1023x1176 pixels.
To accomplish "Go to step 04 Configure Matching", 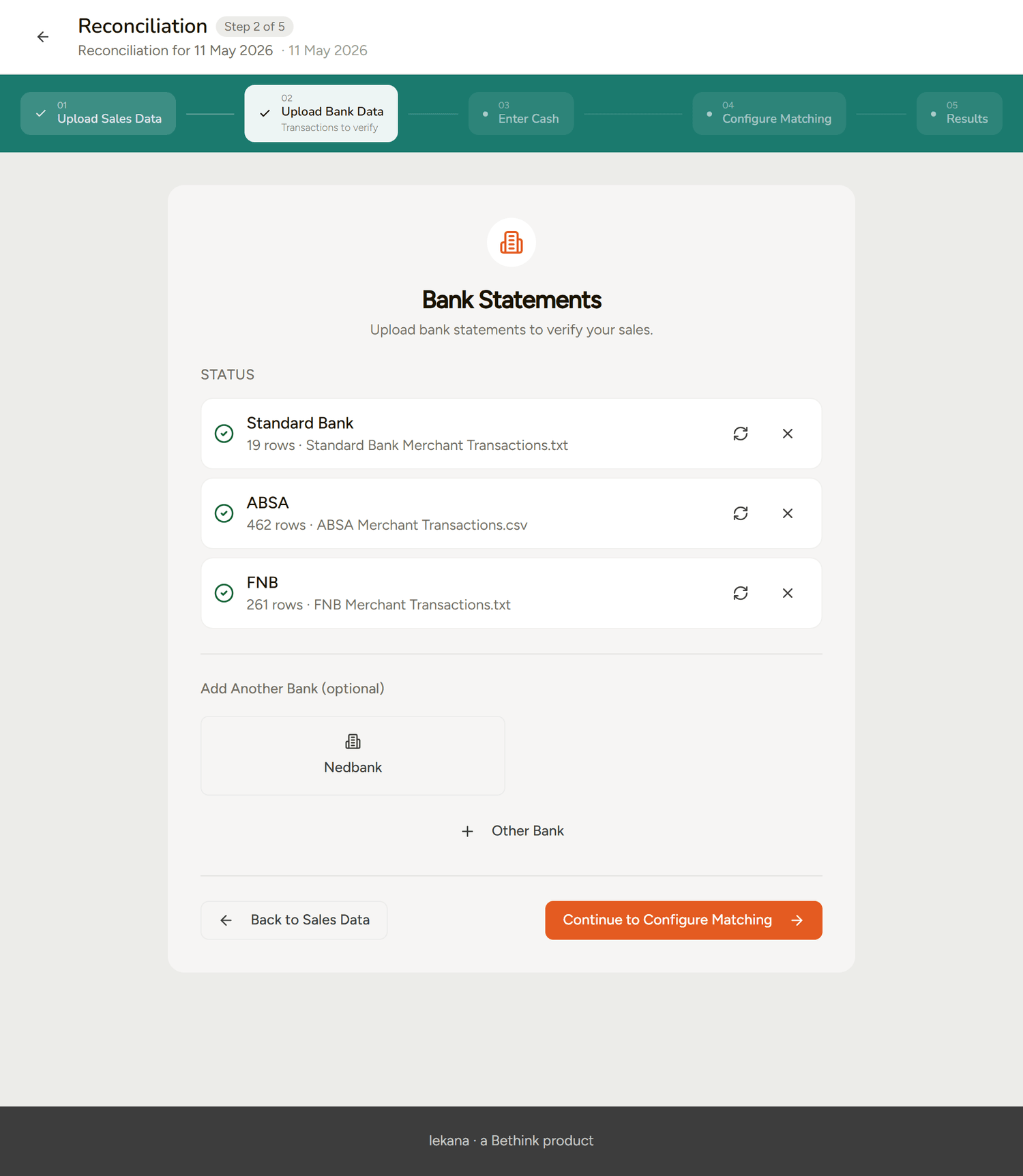I will tap(769, 113).
